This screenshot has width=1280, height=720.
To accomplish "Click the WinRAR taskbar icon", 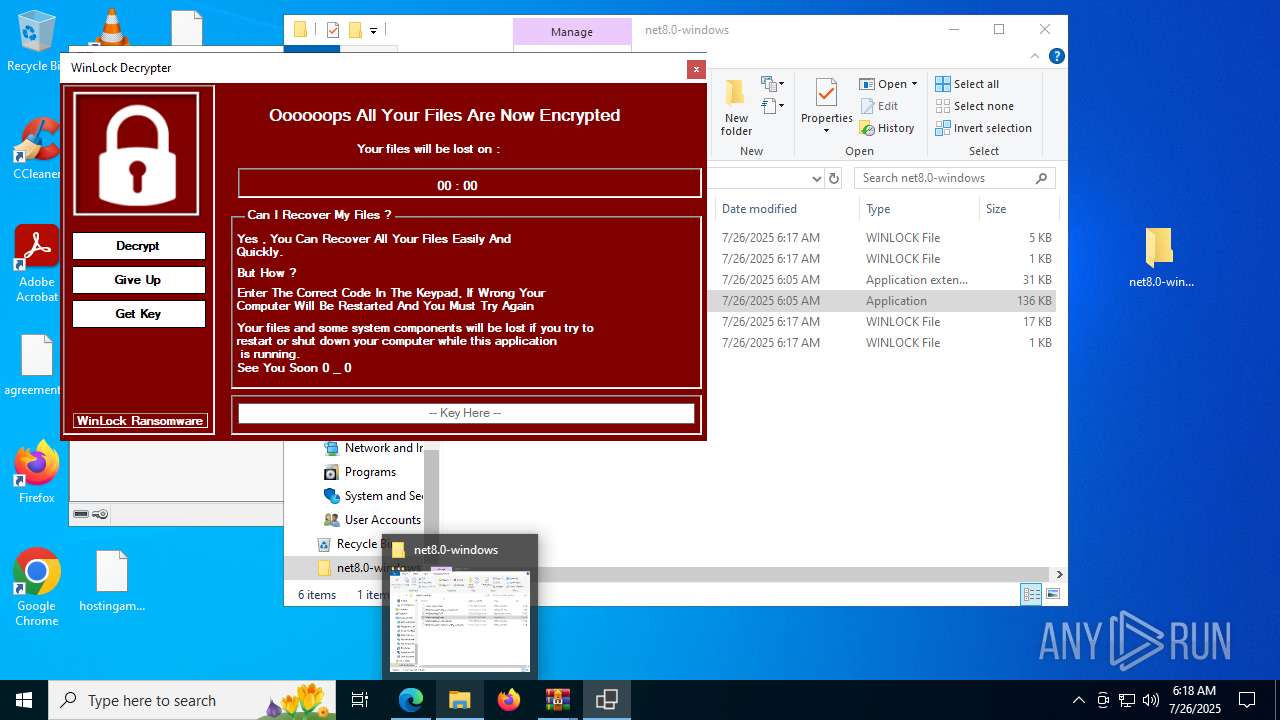I will pyautogui.click(x=557, y=700).
